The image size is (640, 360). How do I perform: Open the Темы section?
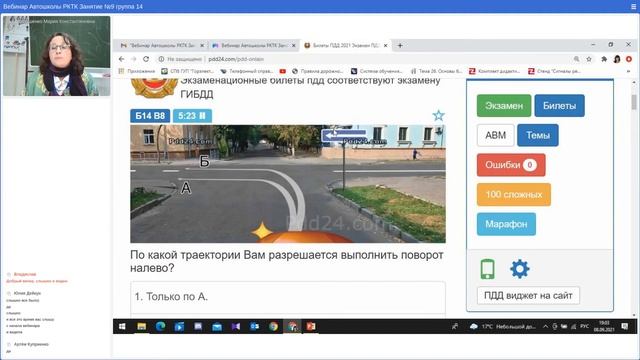point(538,135)
